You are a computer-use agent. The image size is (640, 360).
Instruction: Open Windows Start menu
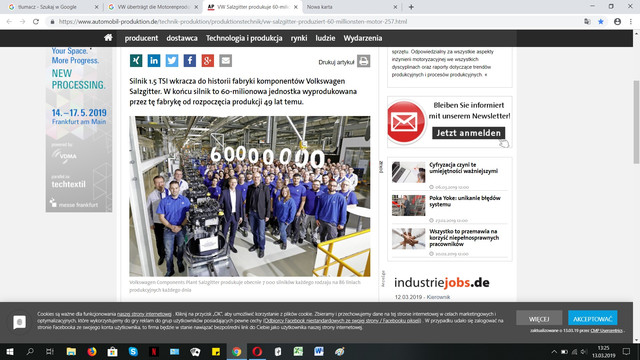(10, 351)
